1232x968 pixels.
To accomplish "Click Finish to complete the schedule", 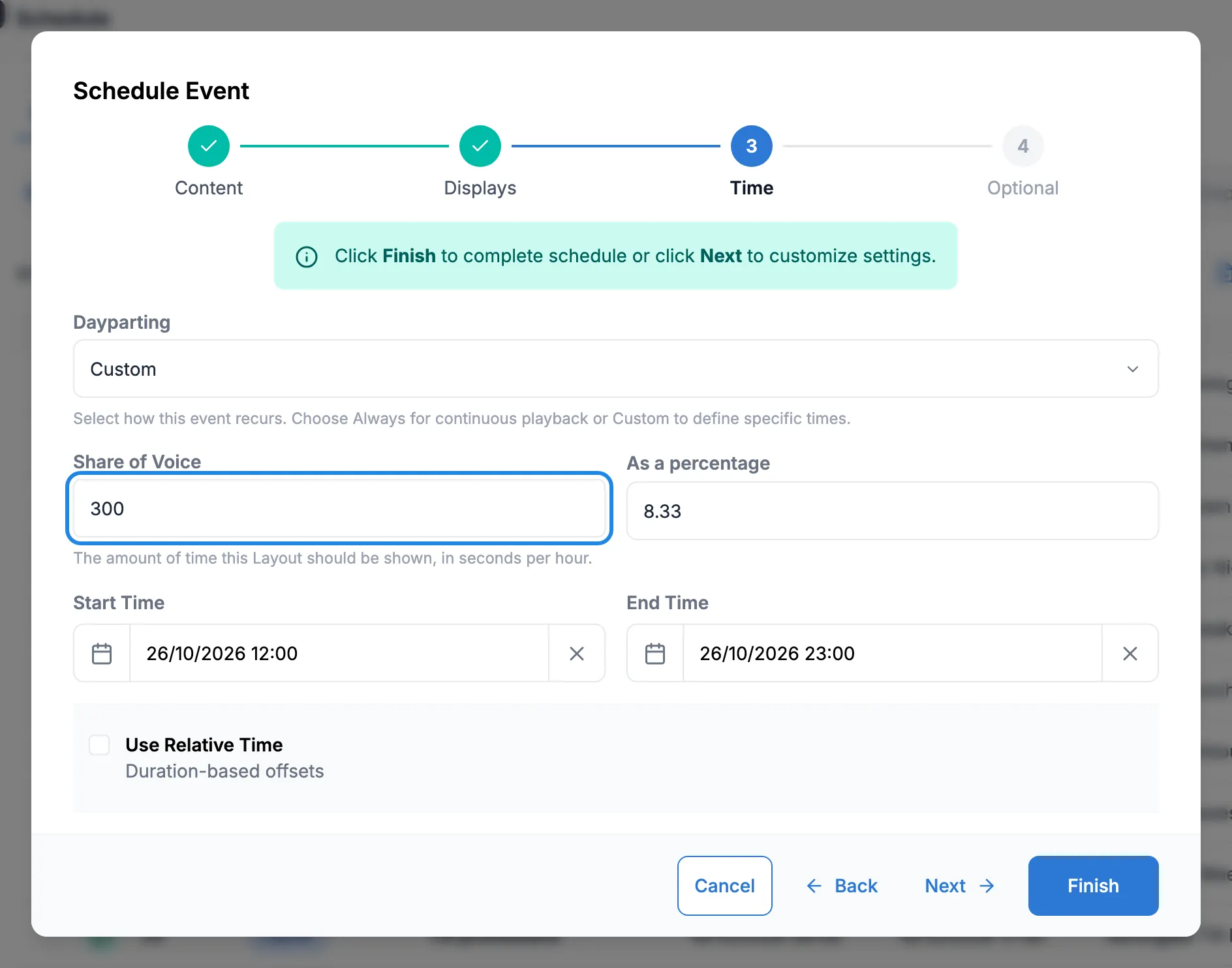I will pos(1094,886).
